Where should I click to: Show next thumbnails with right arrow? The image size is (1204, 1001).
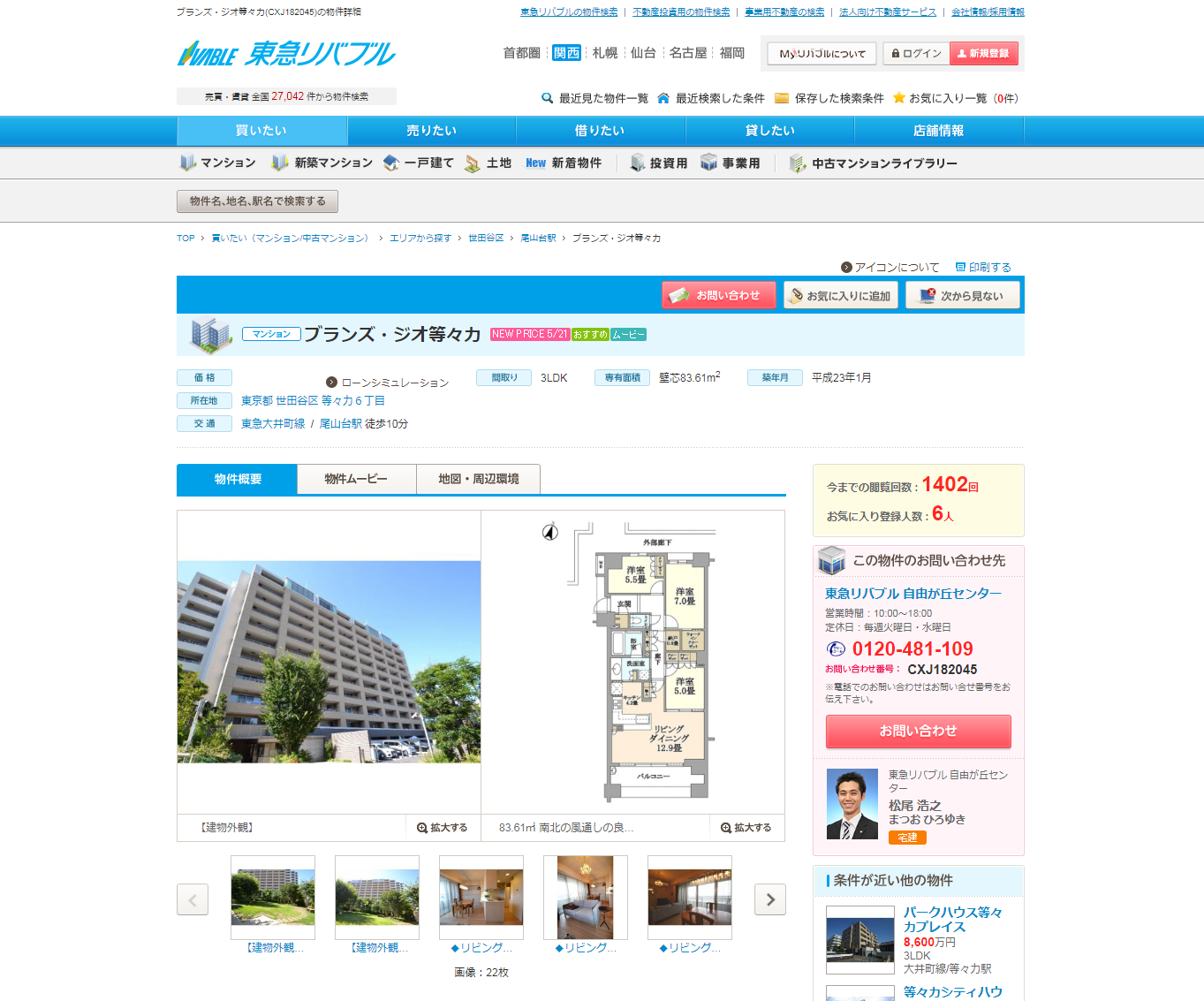pos(770,899)
